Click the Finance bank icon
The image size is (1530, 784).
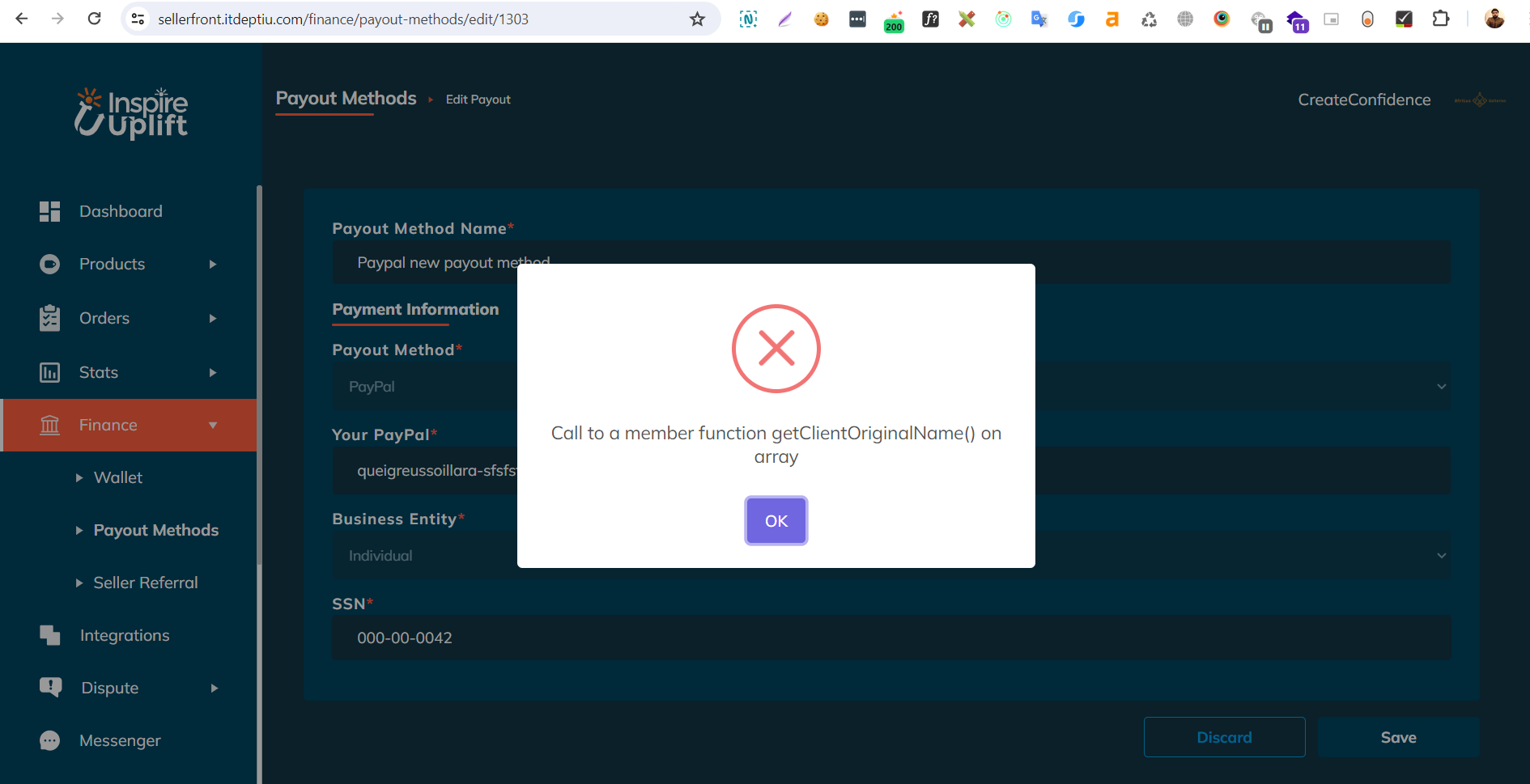(x=49, y=425)
